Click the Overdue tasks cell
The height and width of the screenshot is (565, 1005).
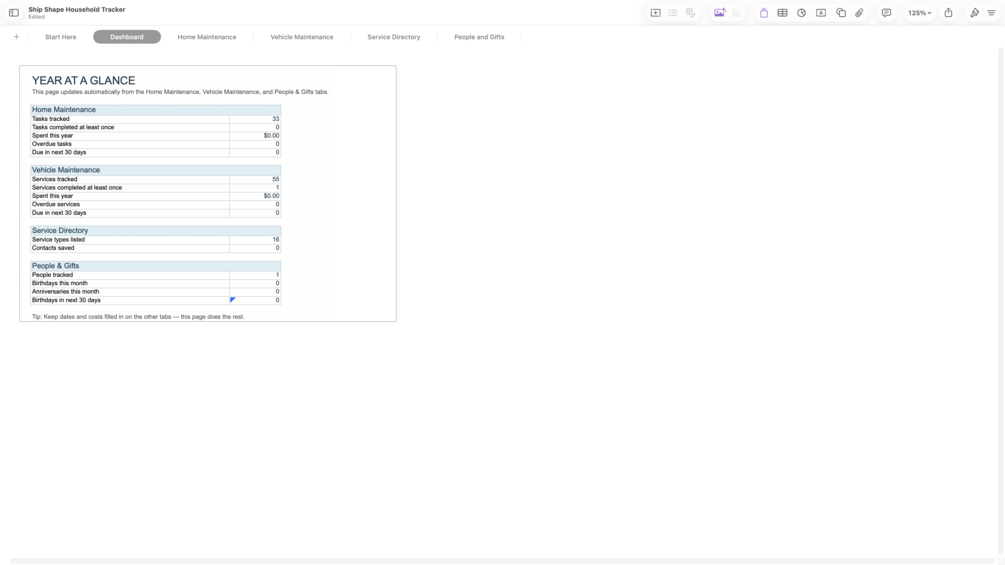(x=129, y=144)
